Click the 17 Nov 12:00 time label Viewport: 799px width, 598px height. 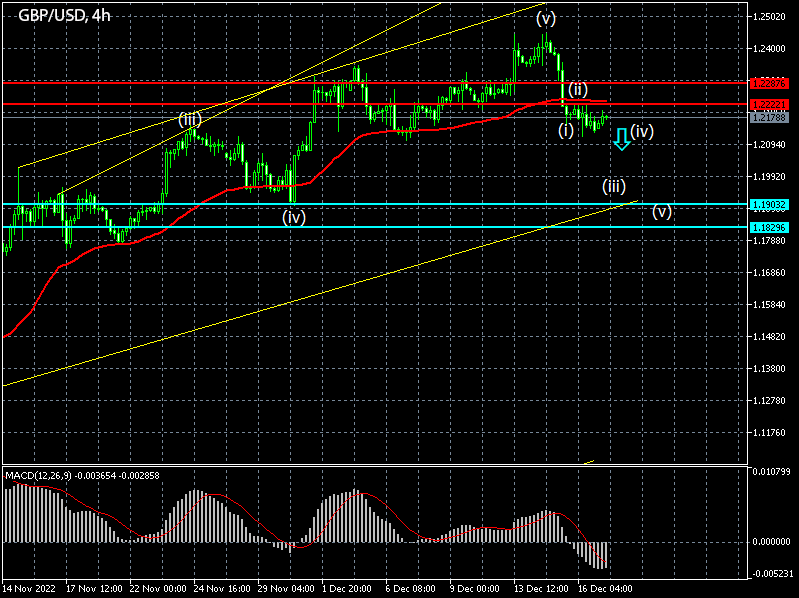point(94,589)
